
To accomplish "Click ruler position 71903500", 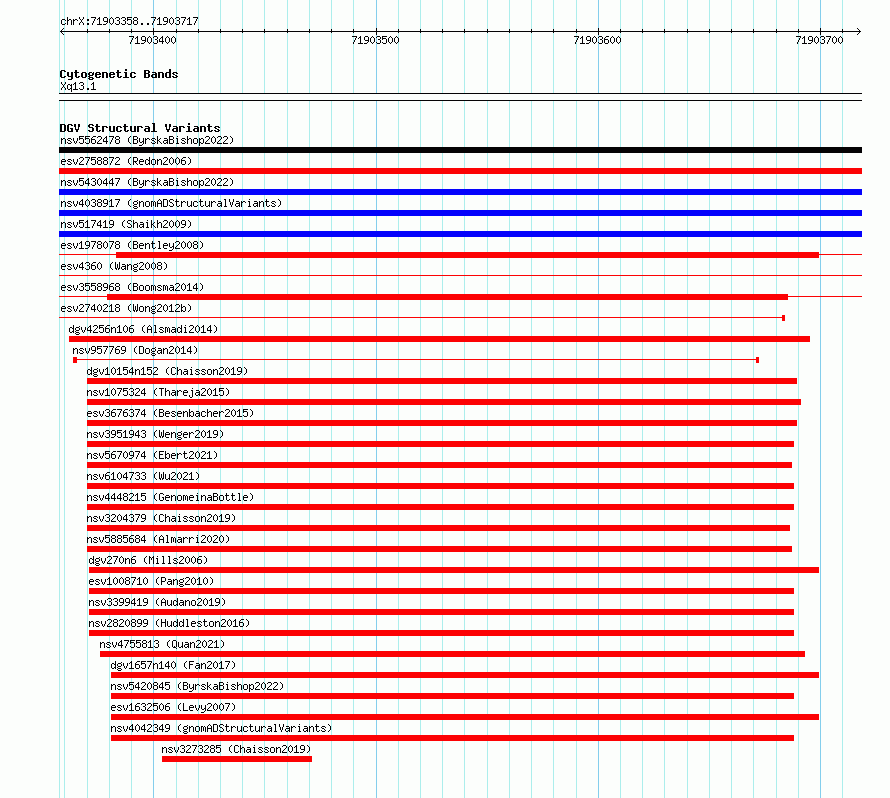I will click(x=375, y=40).
